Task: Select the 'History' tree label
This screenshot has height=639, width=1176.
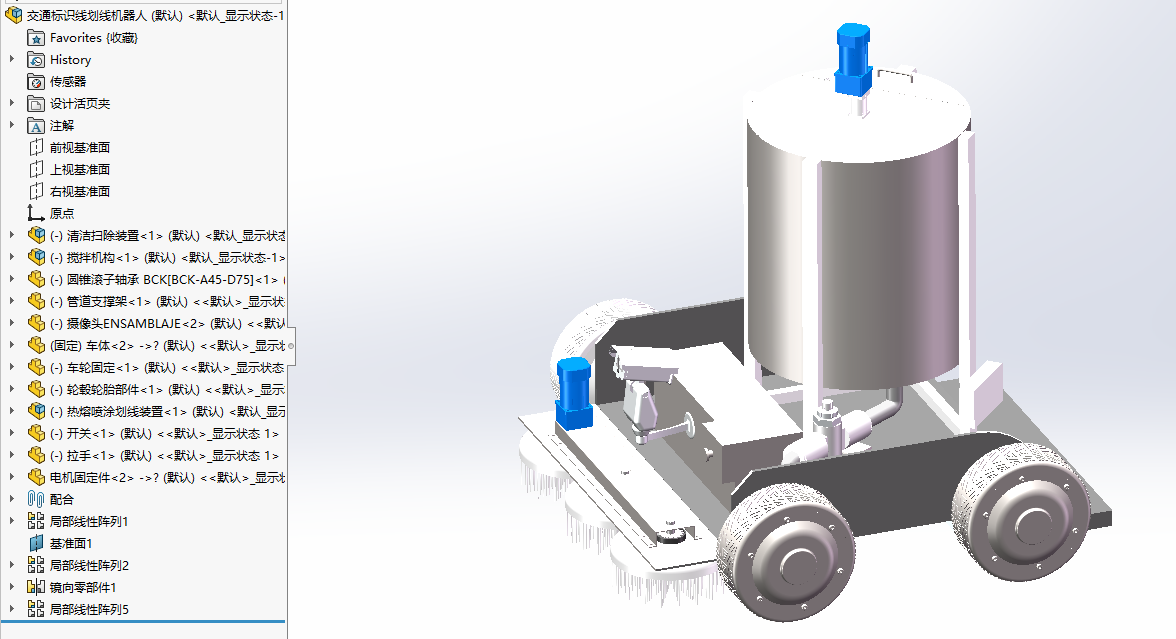Action: tap(70, 59)
